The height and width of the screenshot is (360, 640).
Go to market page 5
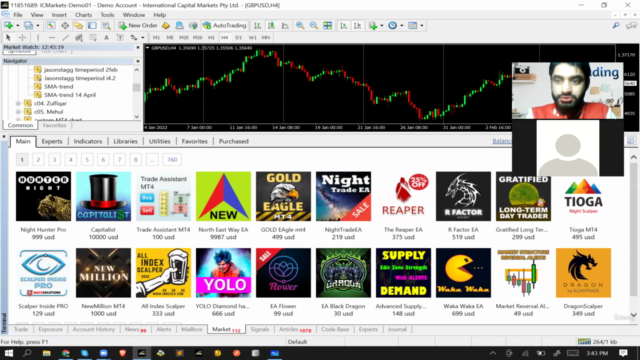[x=87, y=160]
